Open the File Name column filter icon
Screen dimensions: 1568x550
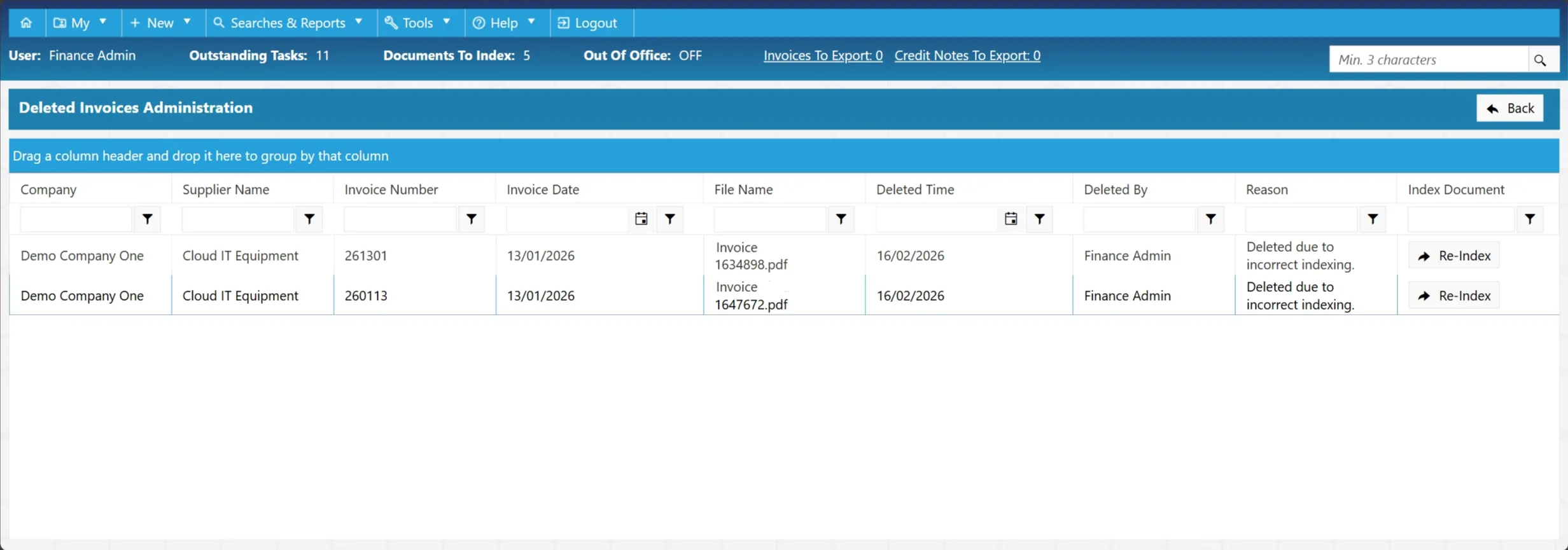point(841,219)
